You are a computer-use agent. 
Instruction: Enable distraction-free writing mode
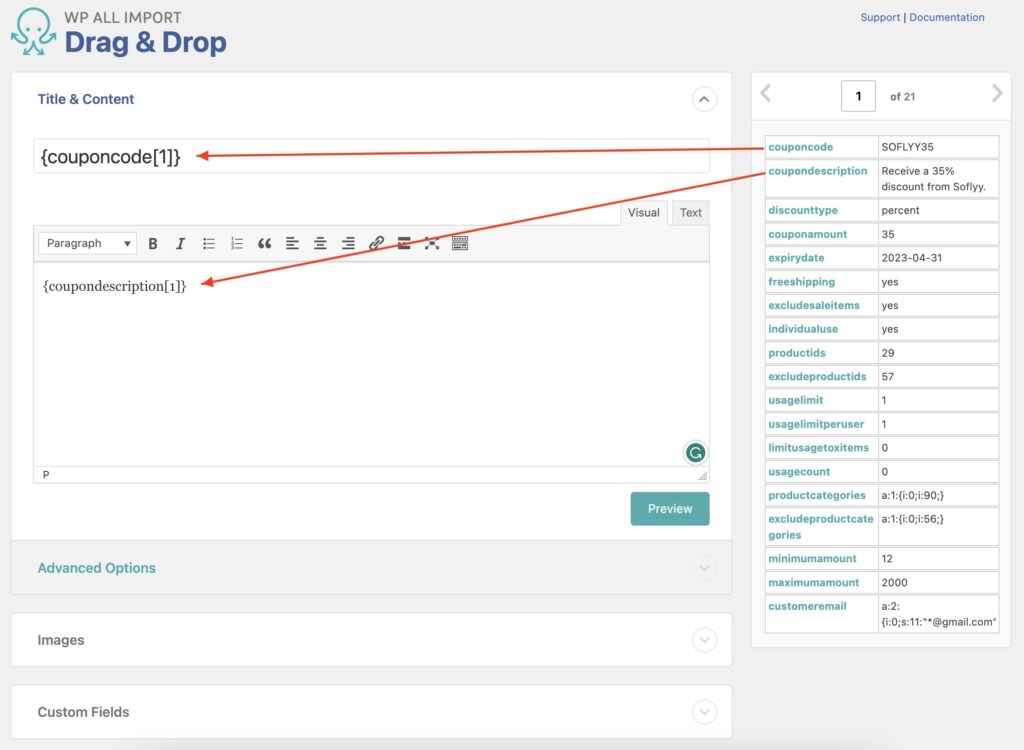(432, 243)
